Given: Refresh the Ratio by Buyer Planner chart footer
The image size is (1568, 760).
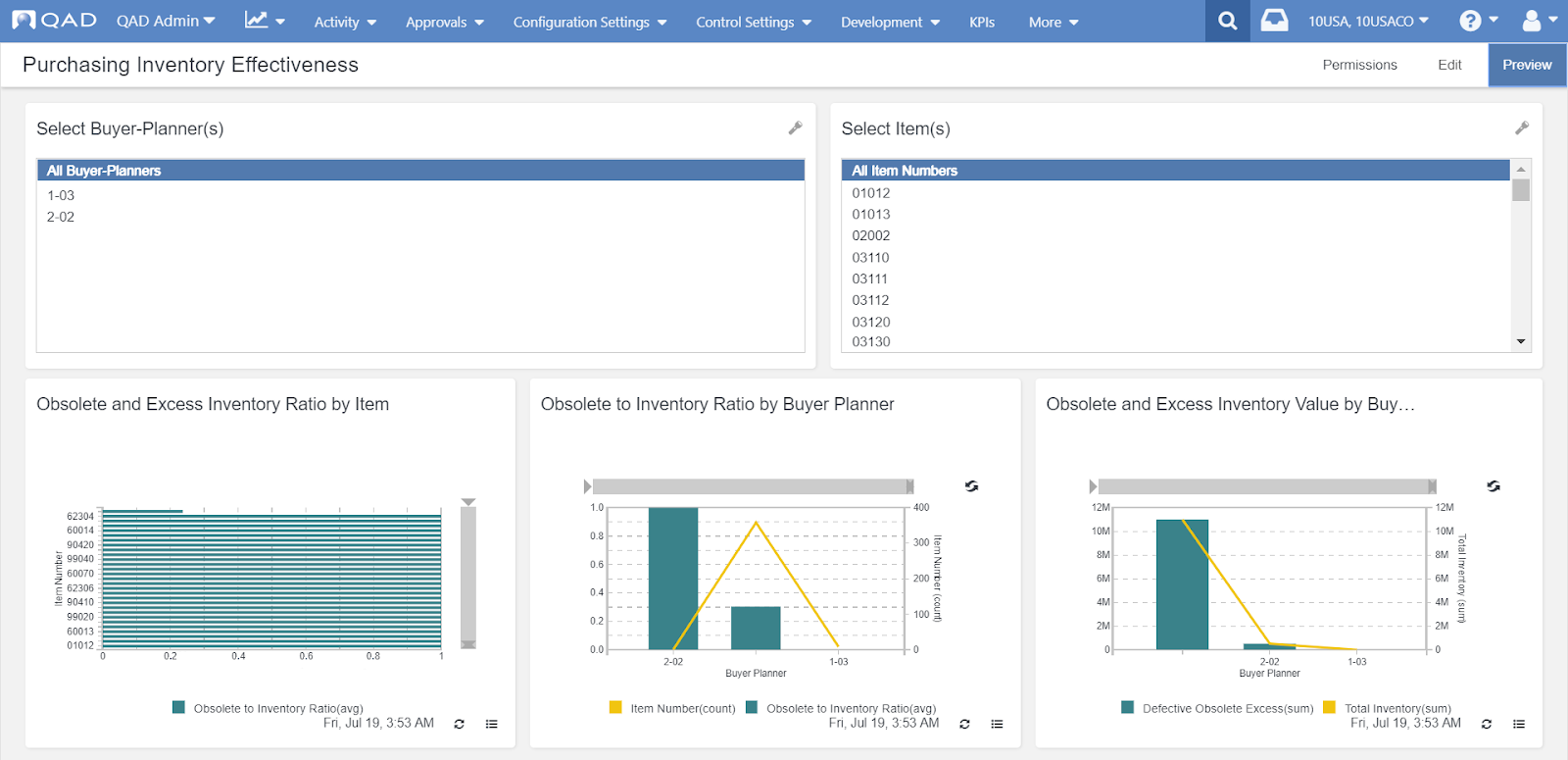Looking at the screenshot, I should pos(964,724).
